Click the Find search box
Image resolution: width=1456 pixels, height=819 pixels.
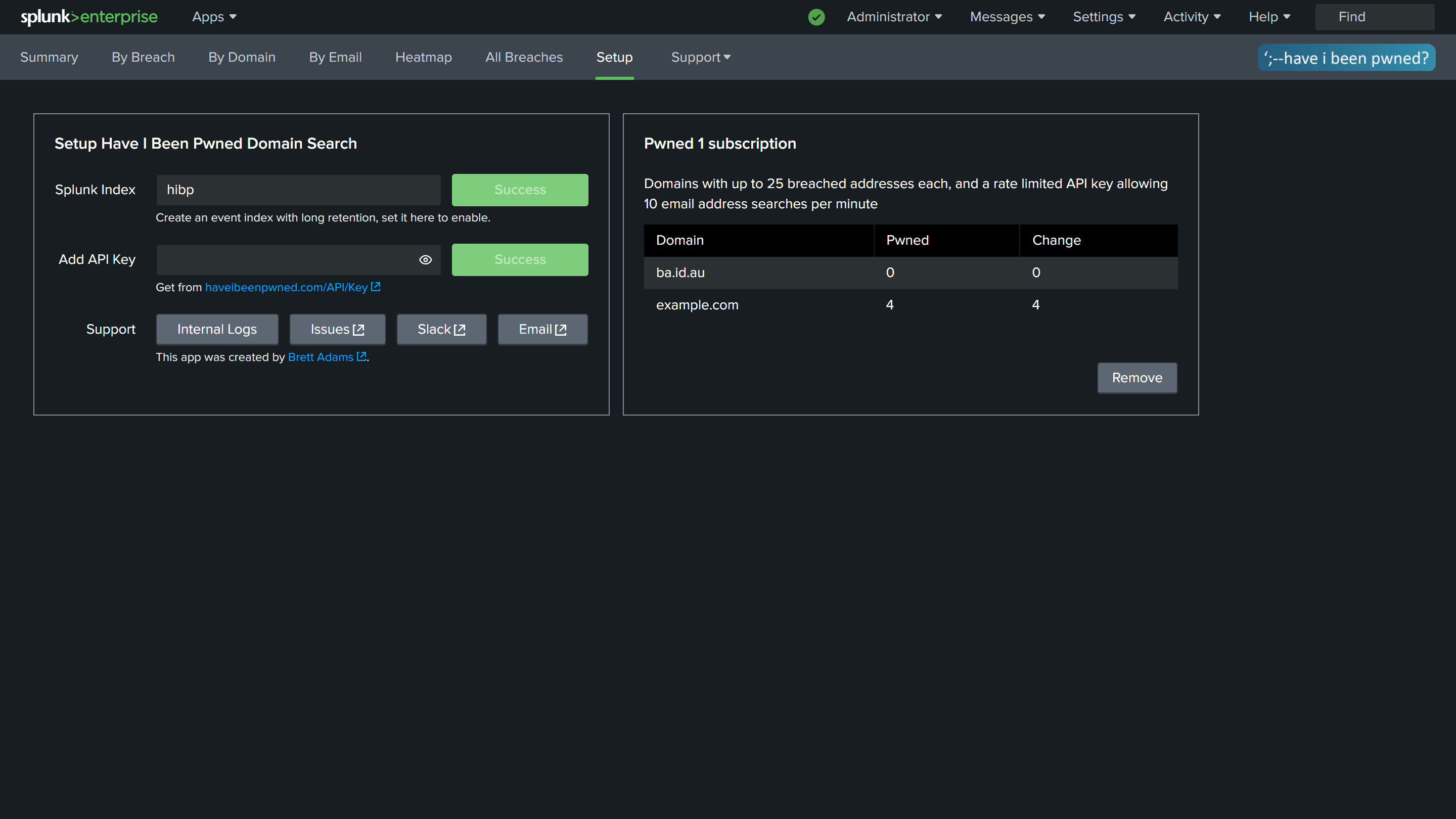[x=1374, y=17]
